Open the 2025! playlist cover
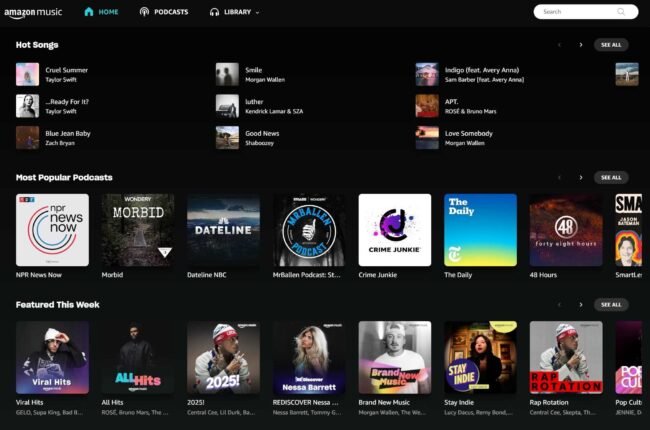 tap(223, 357)
